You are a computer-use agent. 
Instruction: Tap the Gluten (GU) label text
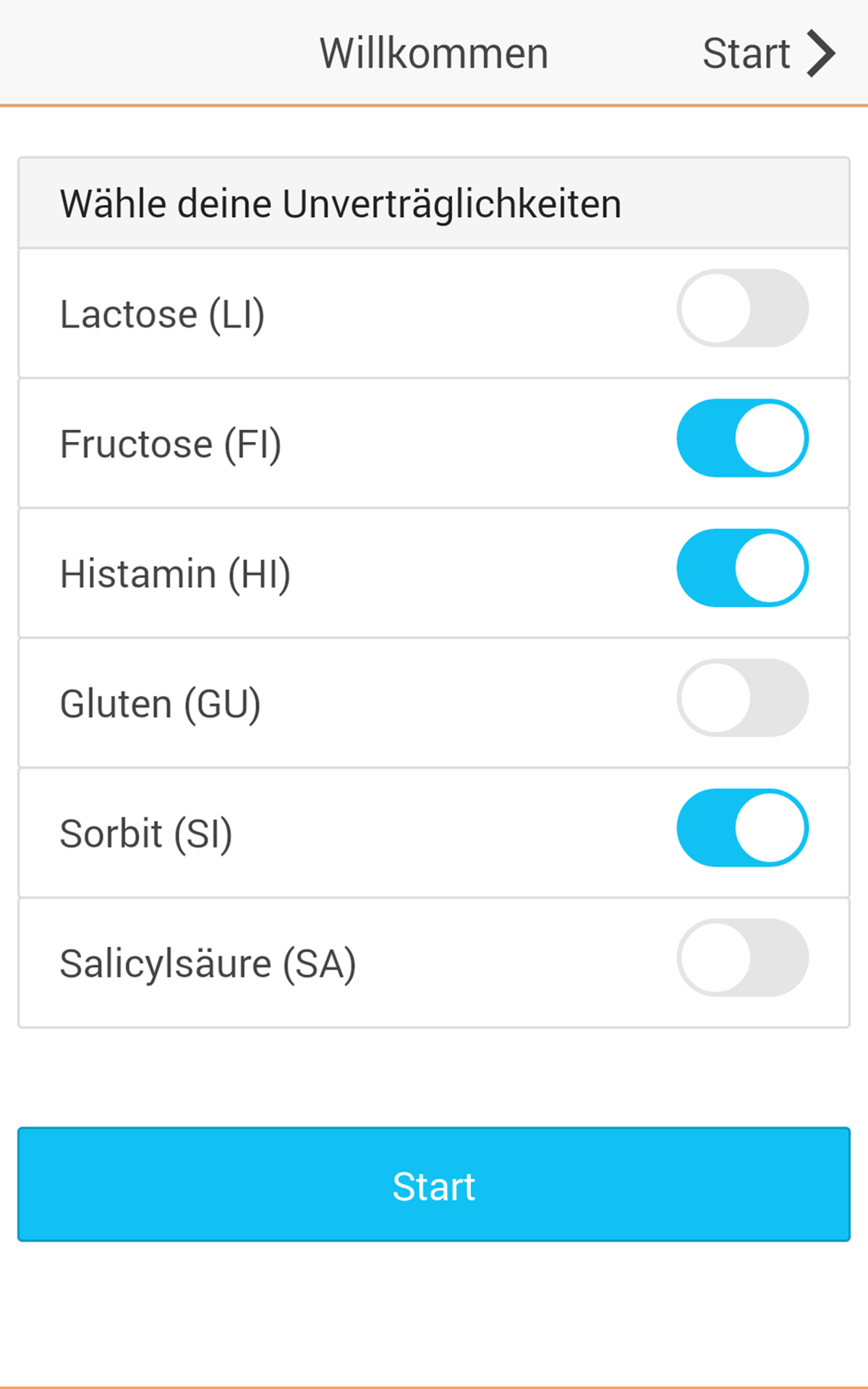point(160,704)
